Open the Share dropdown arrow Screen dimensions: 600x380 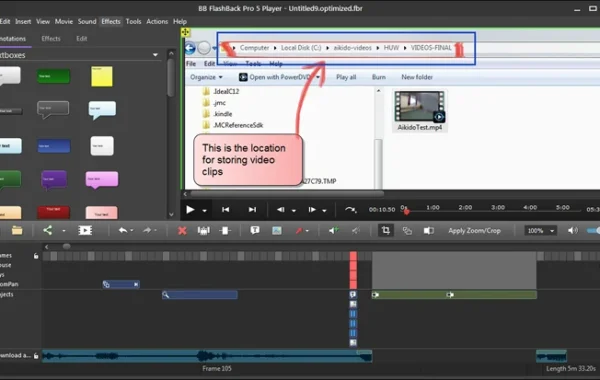[64, 231]
